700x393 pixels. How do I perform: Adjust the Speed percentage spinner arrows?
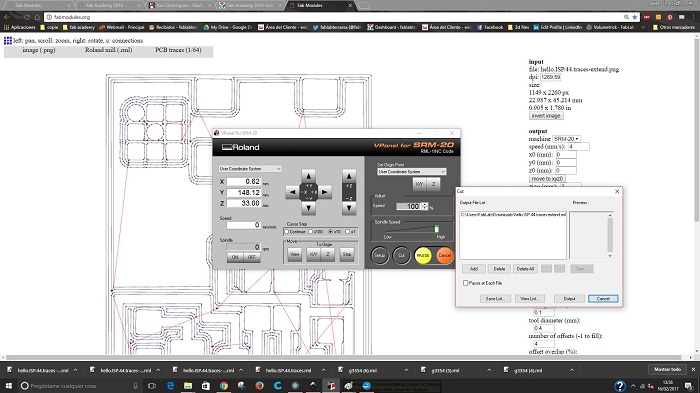[425, 206]
